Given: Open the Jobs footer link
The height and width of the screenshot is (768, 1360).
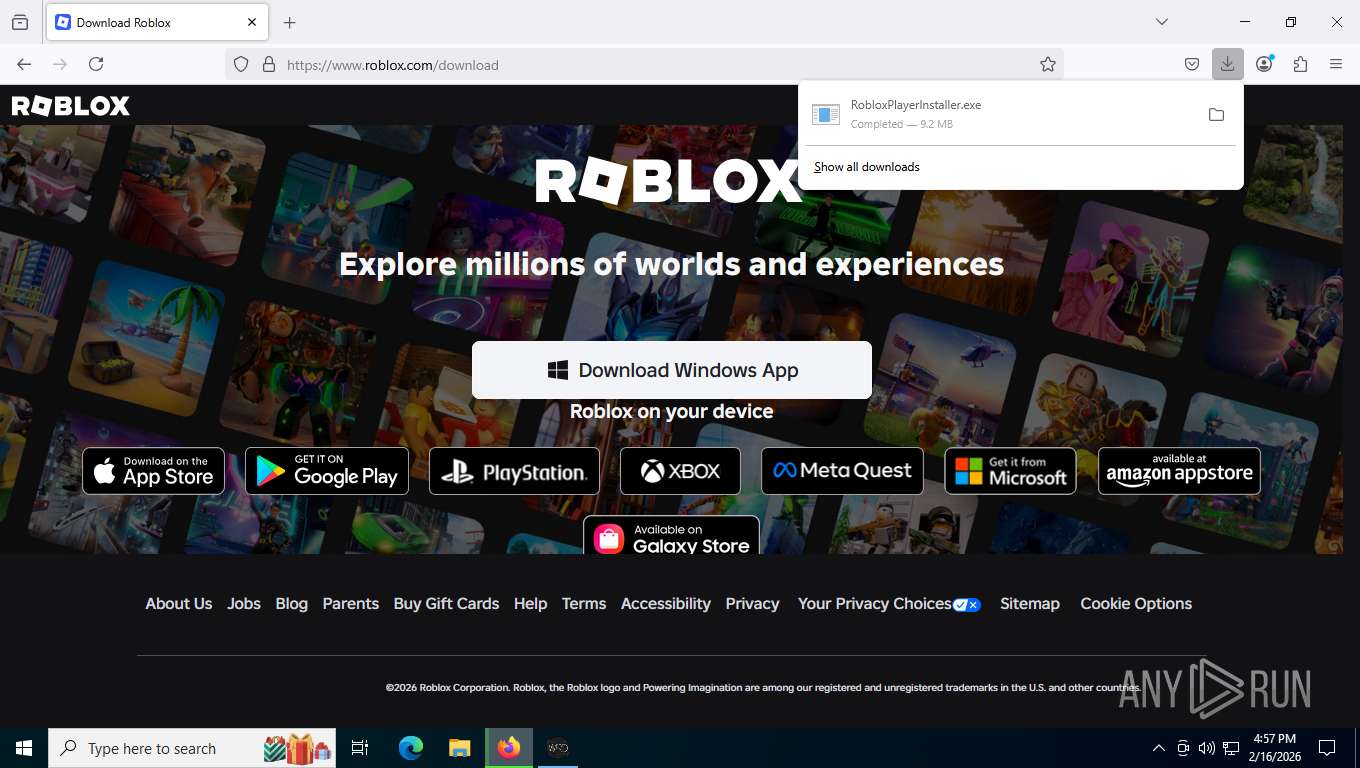Looking at the screenshot, I should point(244,604).
